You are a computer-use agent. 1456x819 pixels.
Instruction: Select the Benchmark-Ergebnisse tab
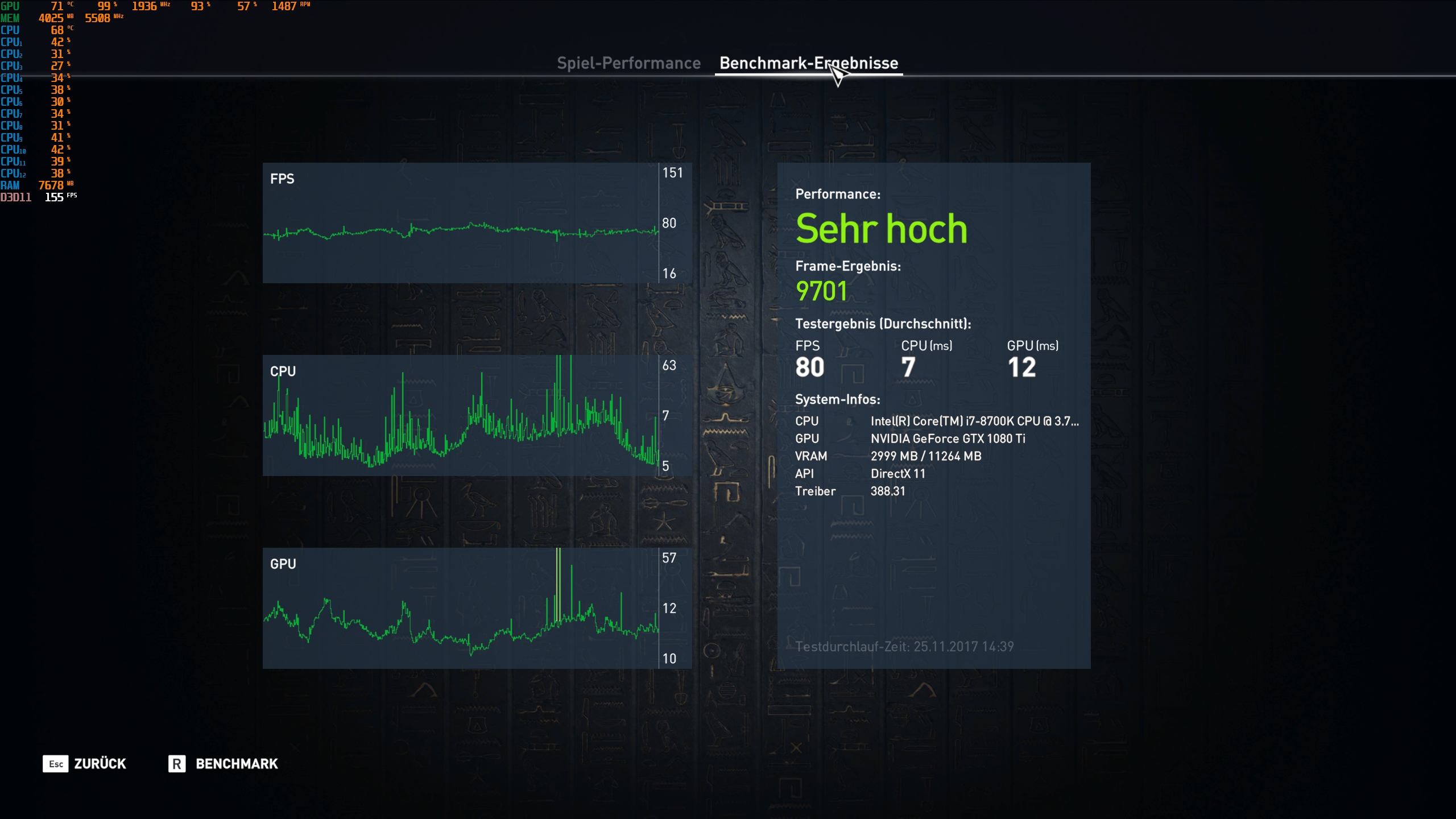808,63
